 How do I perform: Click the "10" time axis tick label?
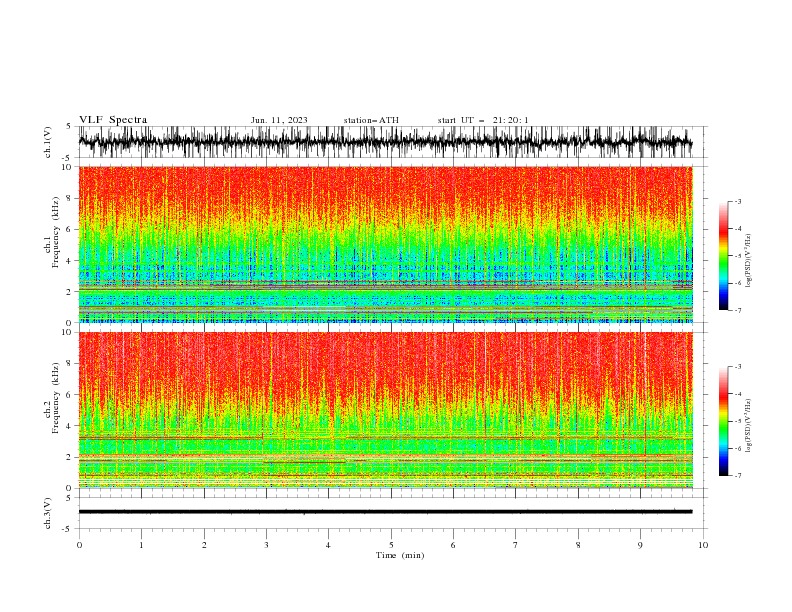click(x=703, y=545)
